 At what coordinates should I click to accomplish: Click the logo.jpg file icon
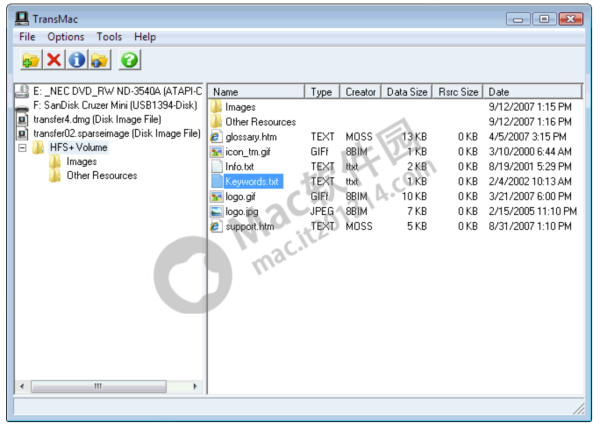[x=216, y=211]
